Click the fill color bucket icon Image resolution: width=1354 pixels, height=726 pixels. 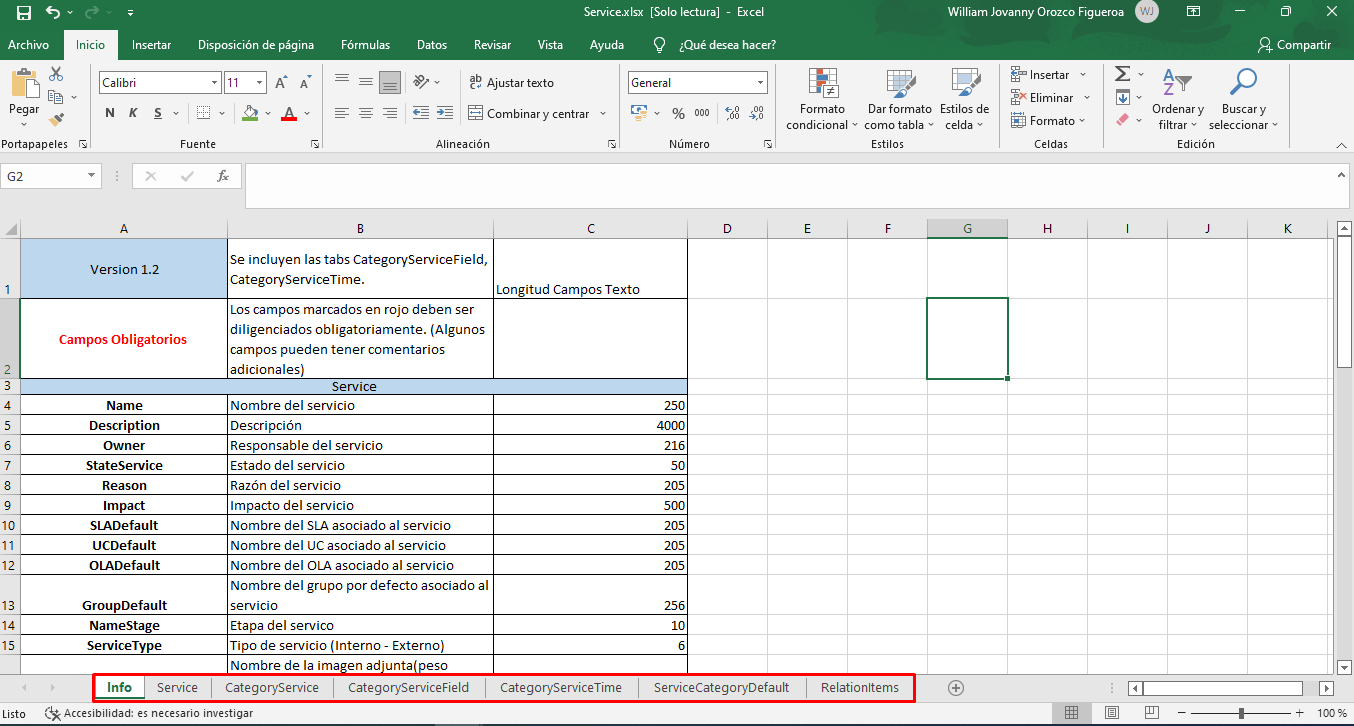[x=250, y=113]
